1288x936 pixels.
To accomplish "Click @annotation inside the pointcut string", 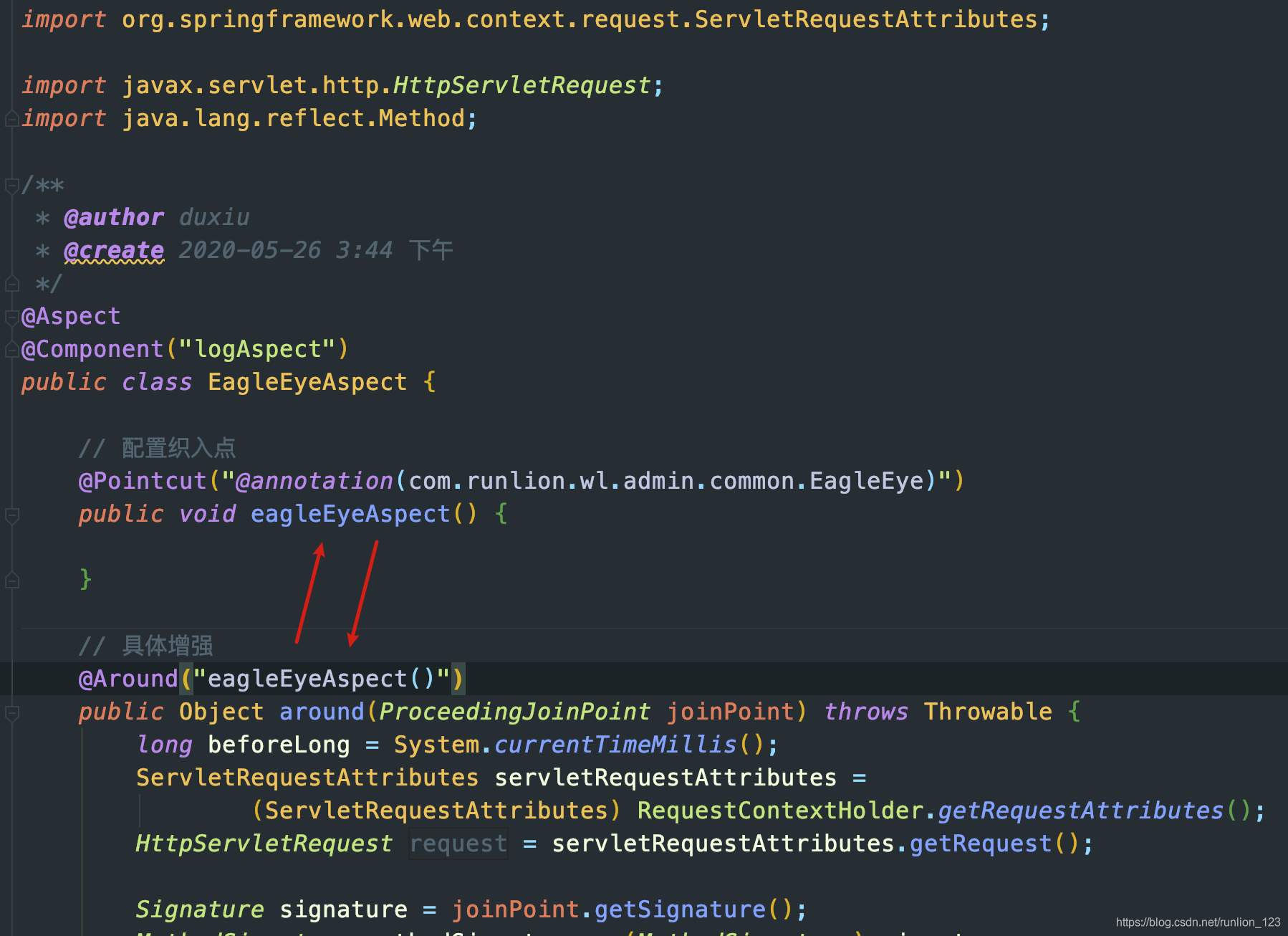I will pyautogui.click(x=314, y=481).
